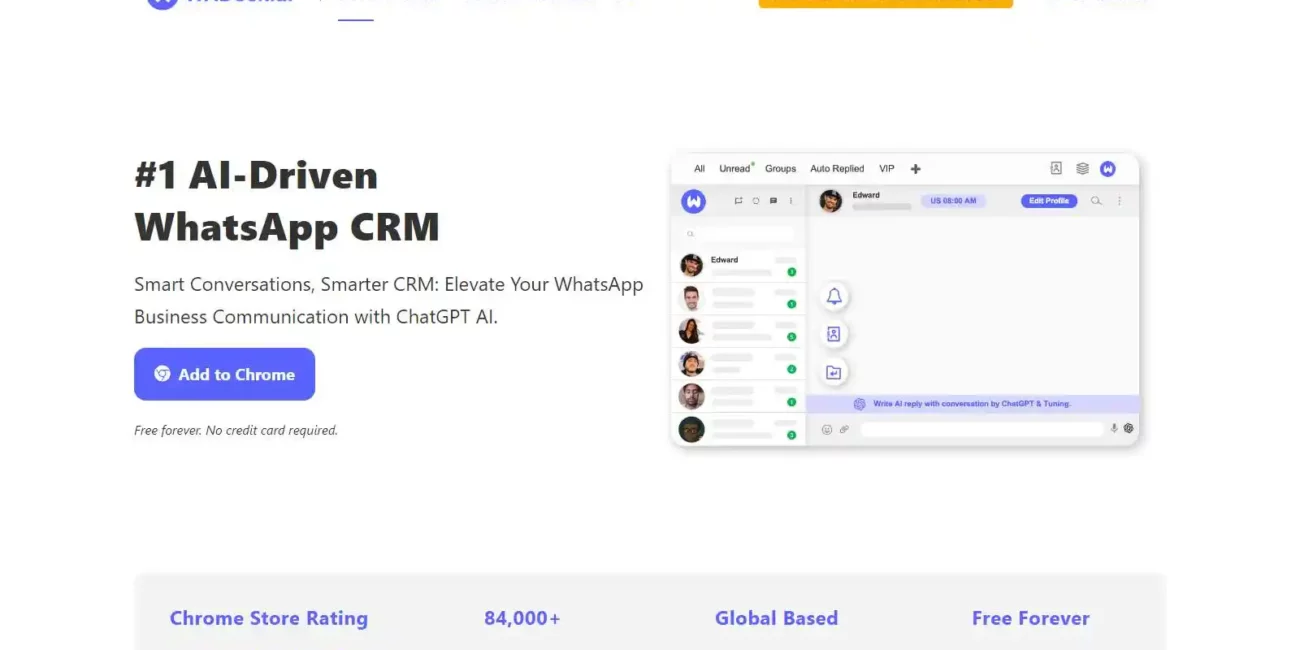Open the emoji picker icon
This screenshot has width=1300, height=650.
(827, 429)
